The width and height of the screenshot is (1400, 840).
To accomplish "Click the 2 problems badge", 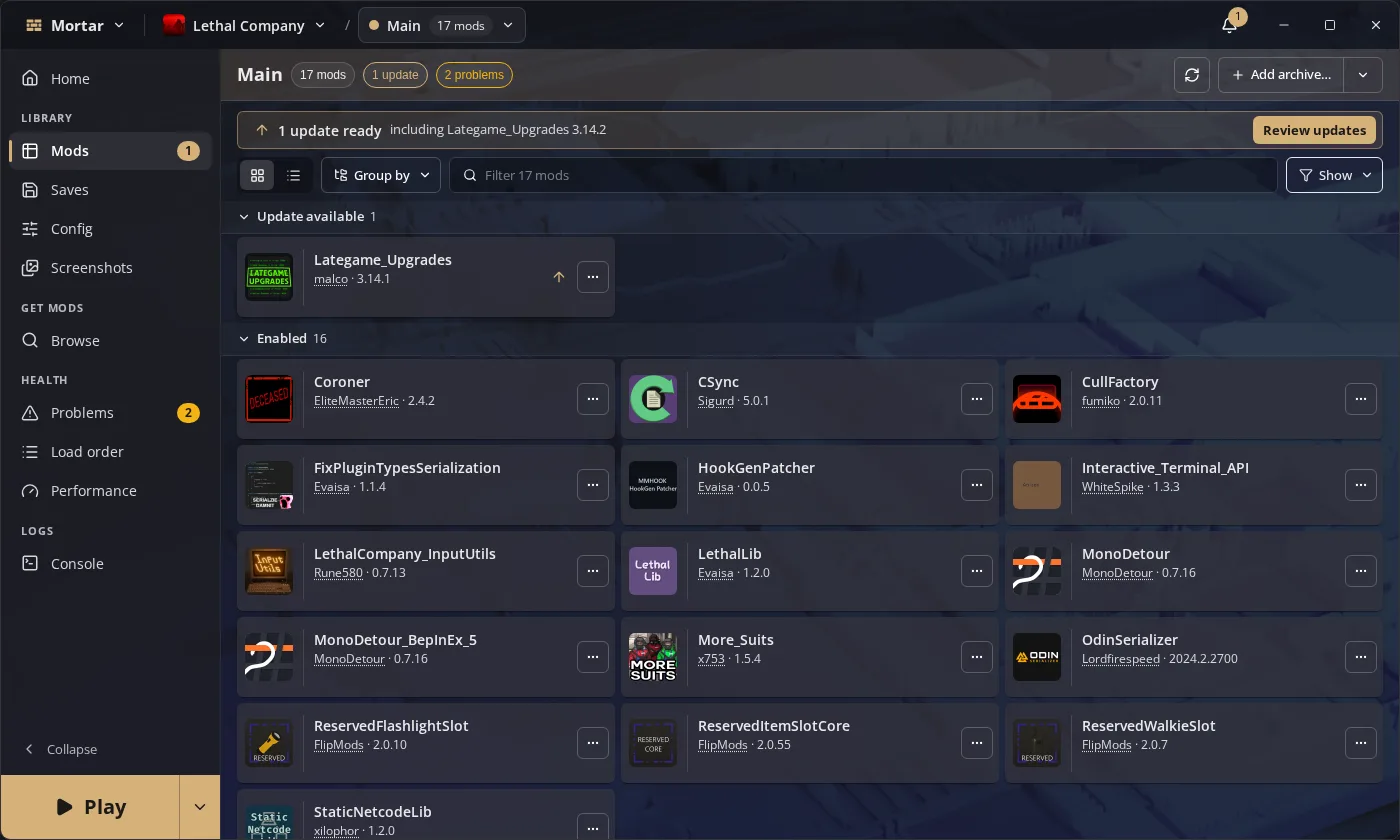I will pos(474,75).
